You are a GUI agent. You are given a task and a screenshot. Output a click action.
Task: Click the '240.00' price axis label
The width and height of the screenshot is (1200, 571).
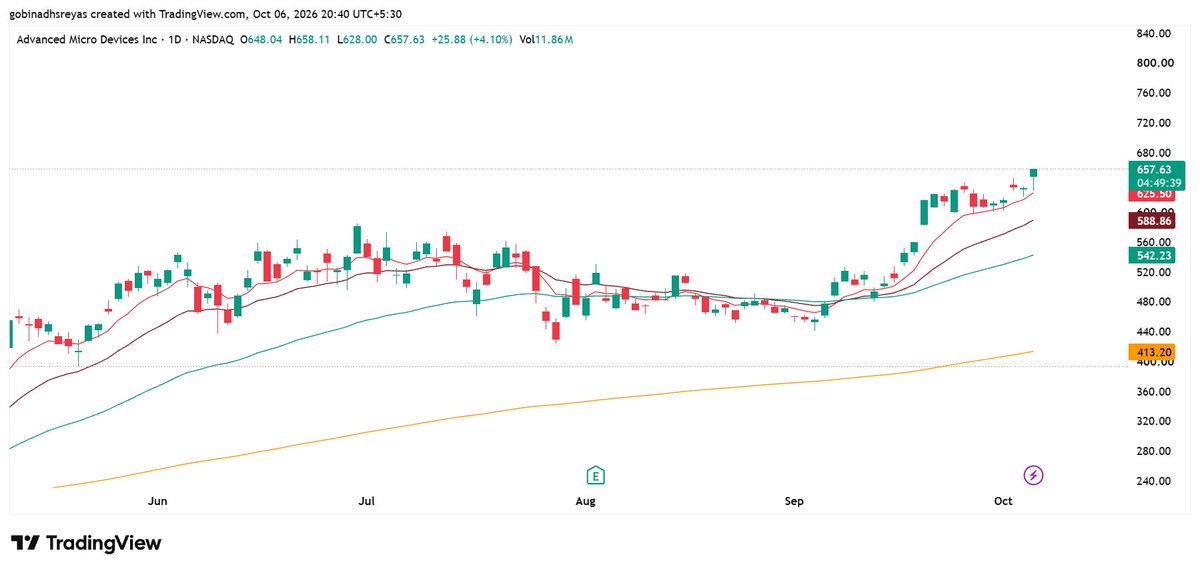[1152, 481]
